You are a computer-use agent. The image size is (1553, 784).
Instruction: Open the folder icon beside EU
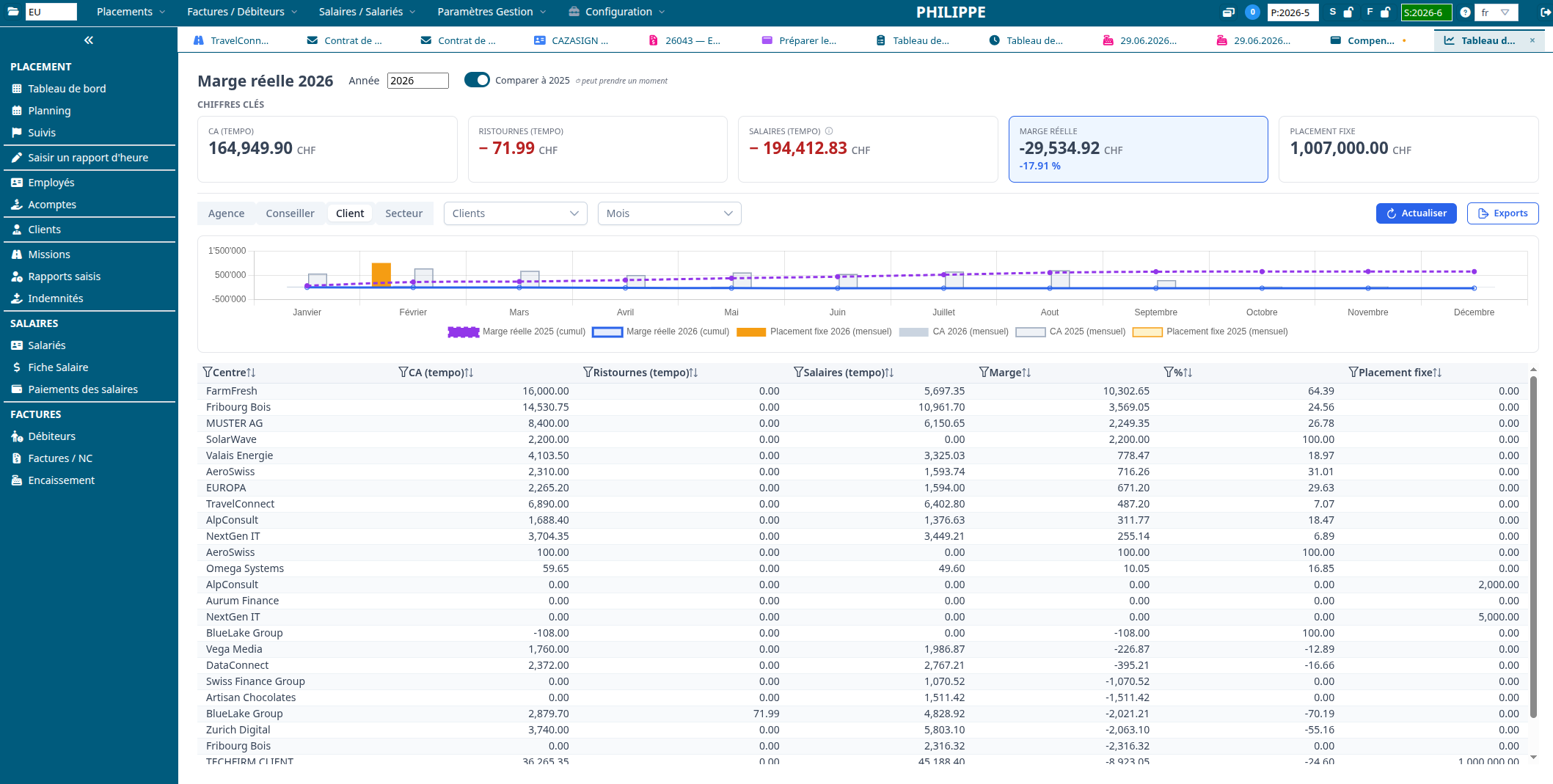click(13, 12)
